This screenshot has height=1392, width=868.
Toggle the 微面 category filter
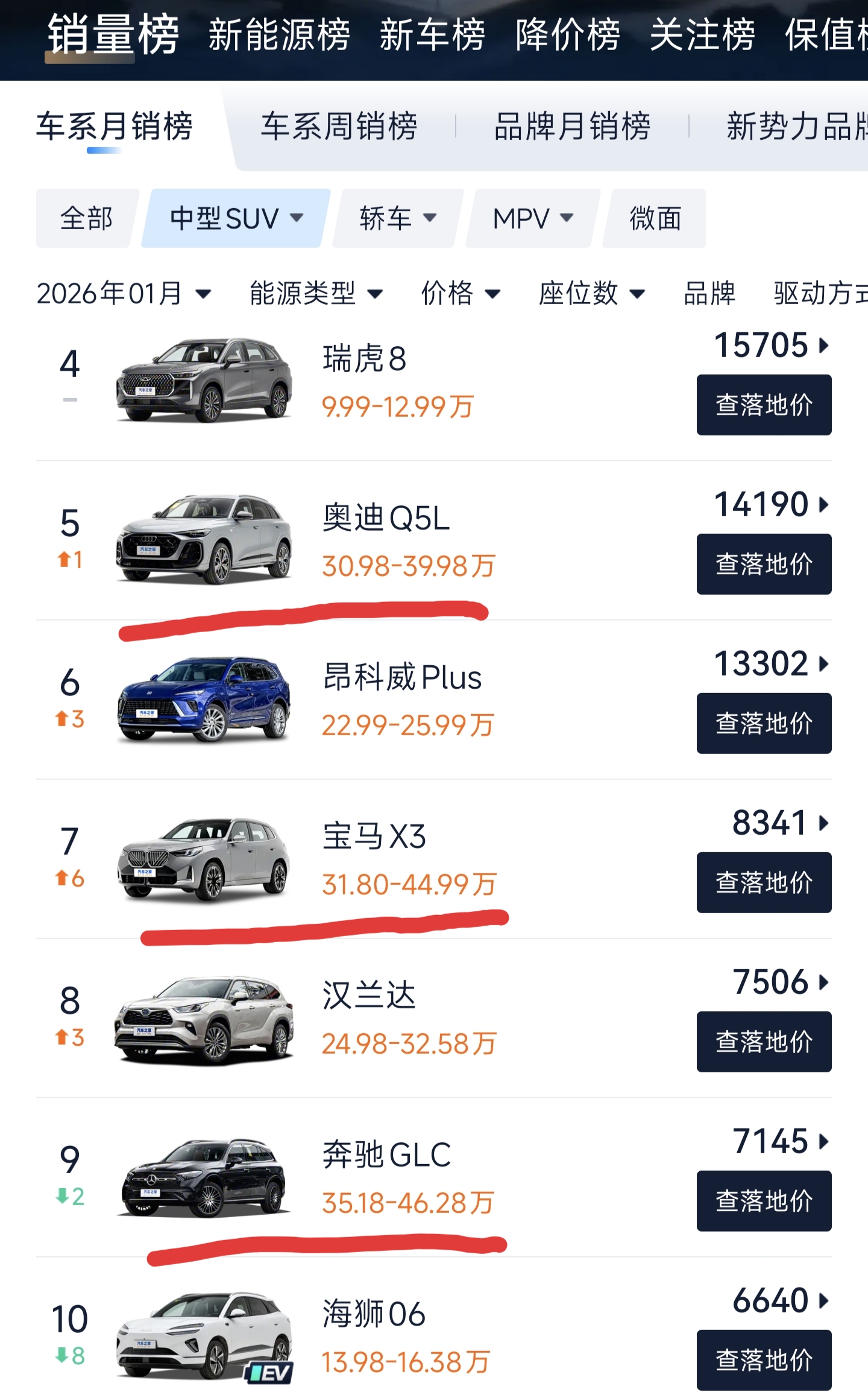[x=655, y=218]
